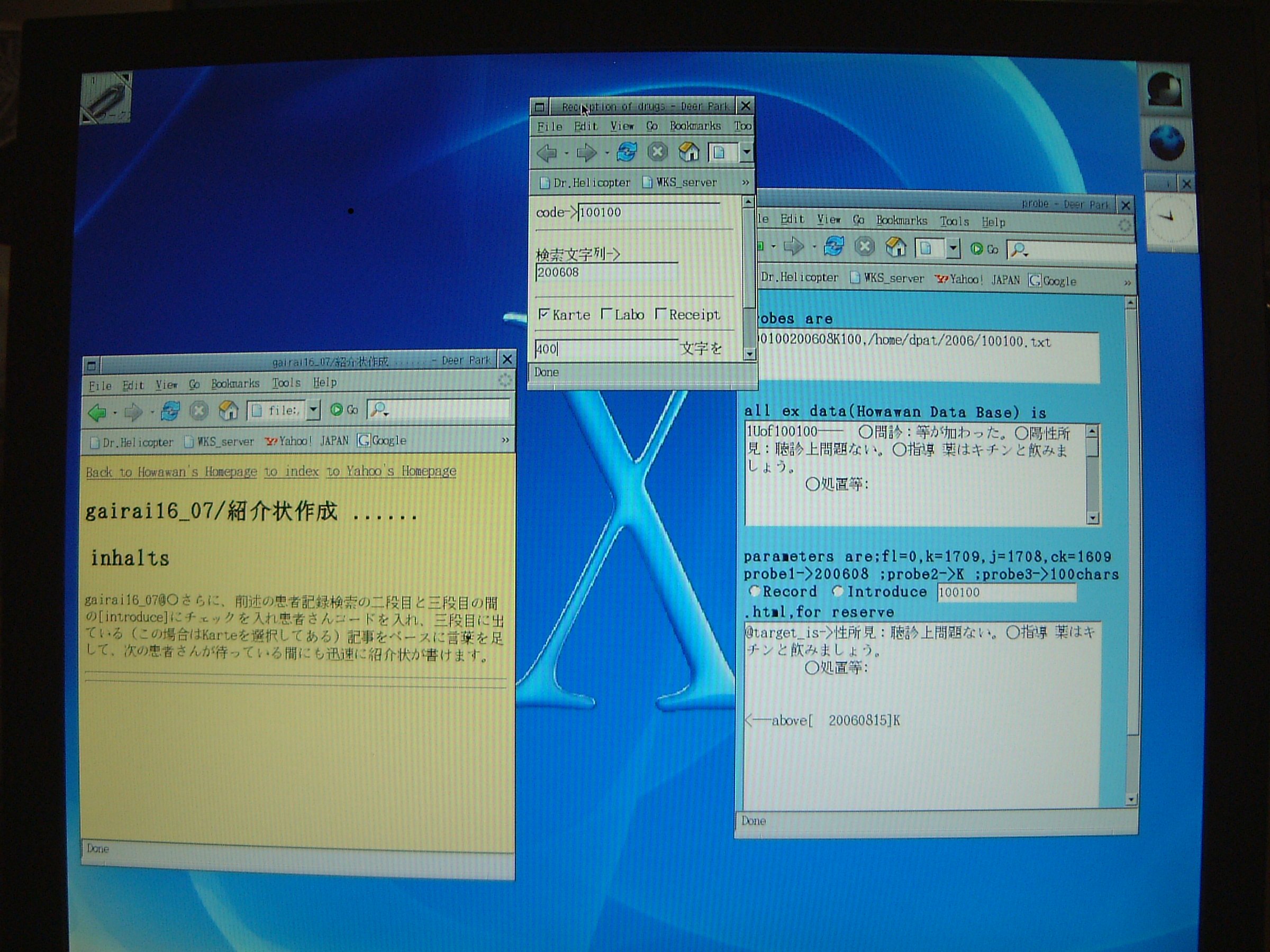The width and height of the screenshot is (1270, 952).
Task: Click Stop icon in gairai16_07 window
Action: [x=198, y=411]
